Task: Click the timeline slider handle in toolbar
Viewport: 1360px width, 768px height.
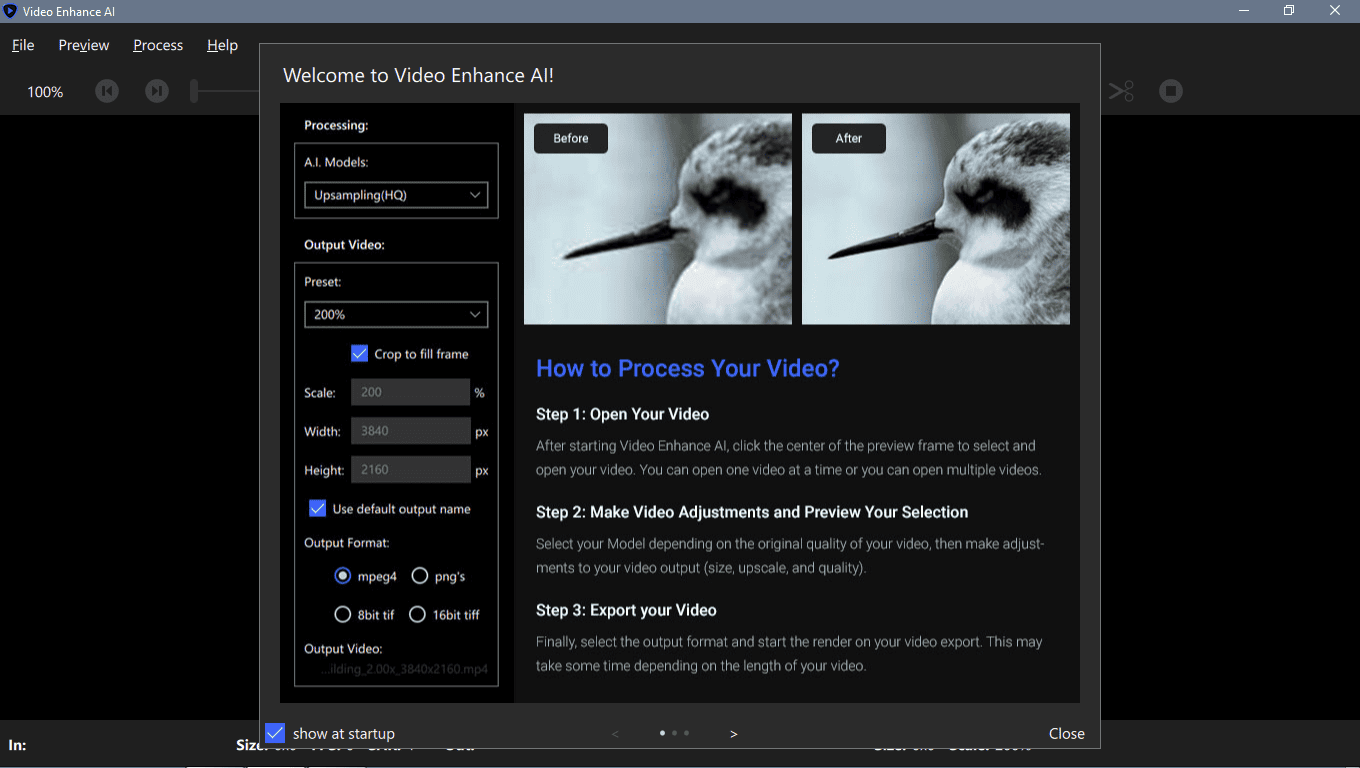Action: point(194,91)
